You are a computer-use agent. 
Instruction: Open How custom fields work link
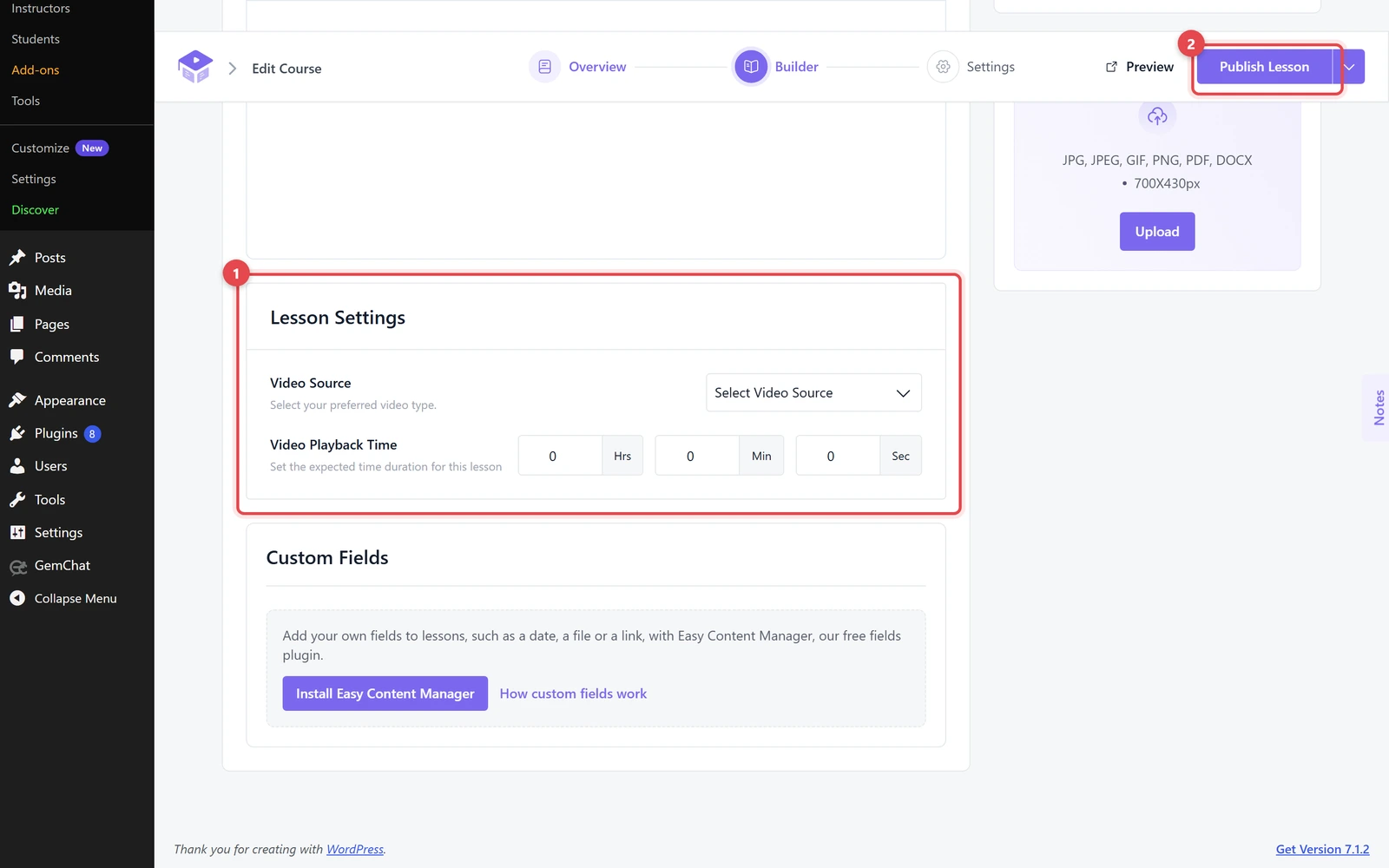click(x=573, y=694)
